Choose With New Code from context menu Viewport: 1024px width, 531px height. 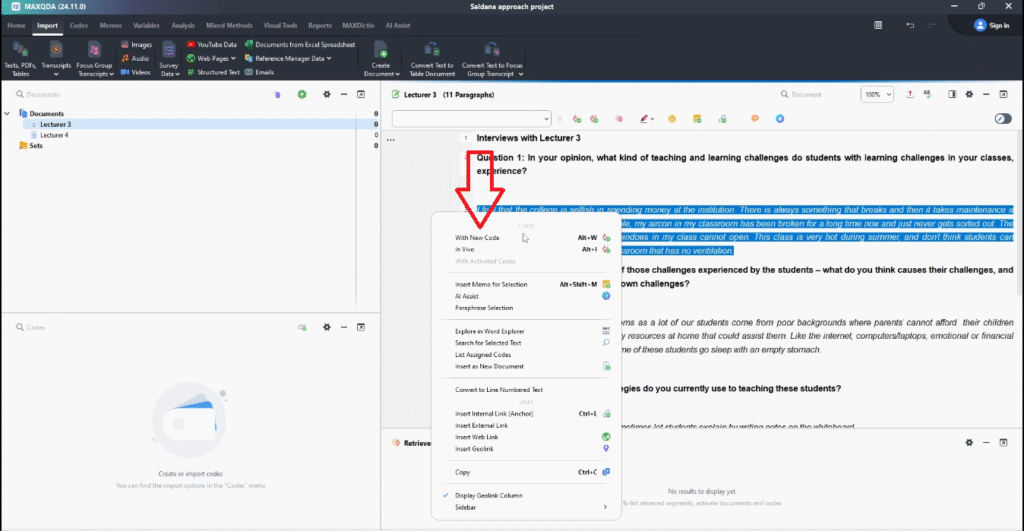(x=477, y=238)
